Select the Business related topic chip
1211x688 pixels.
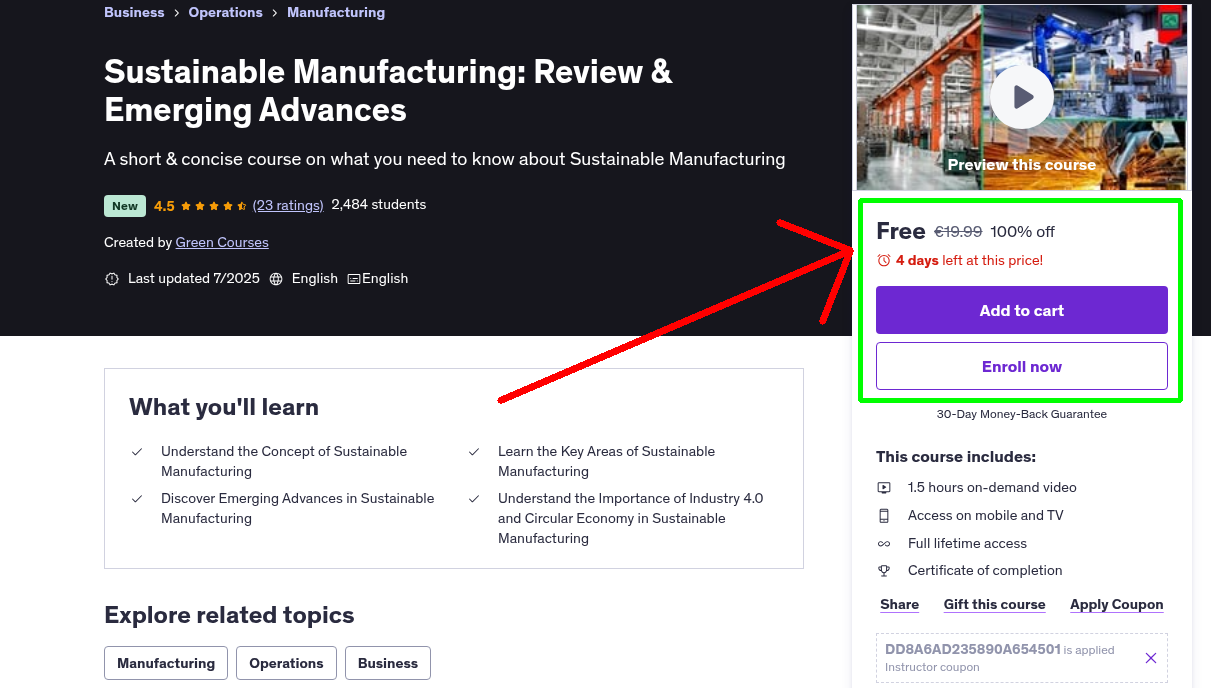pyautogui.click(x=388, y=663)
